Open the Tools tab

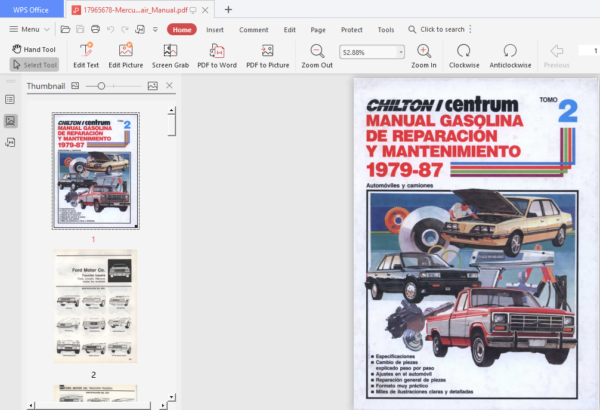(x=386, y=29)
